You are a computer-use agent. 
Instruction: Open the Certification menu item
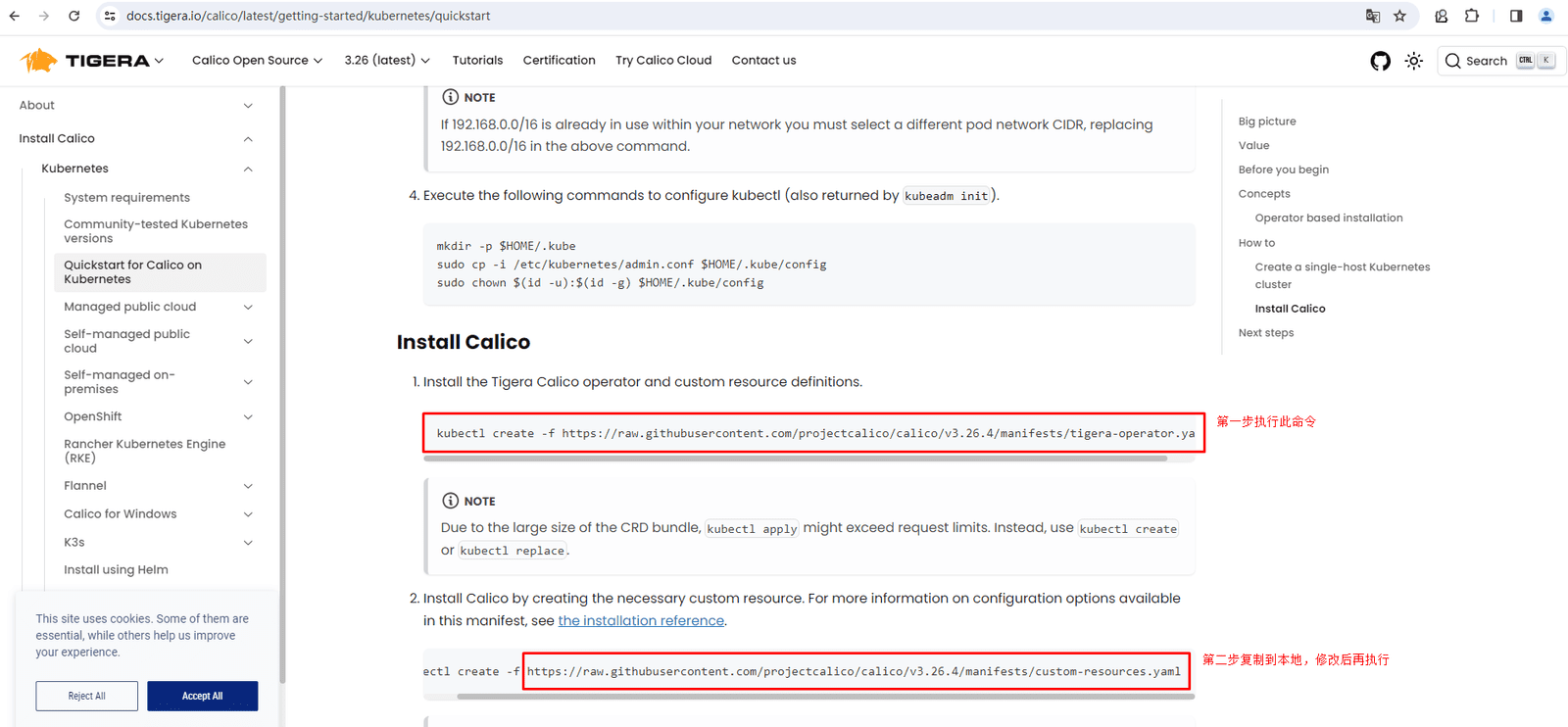click(560, 61)
